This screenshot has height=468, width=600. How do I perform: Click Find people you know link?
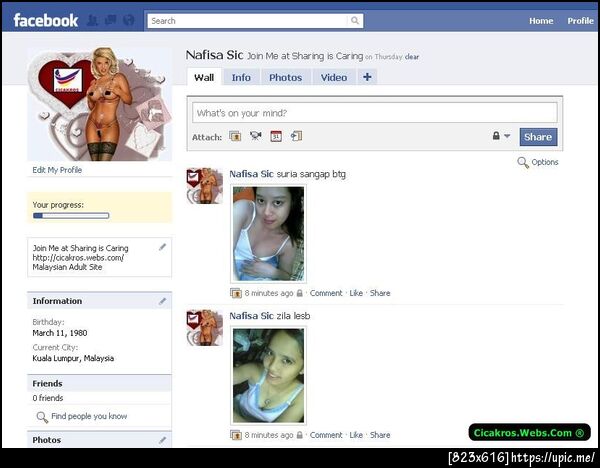89,416
